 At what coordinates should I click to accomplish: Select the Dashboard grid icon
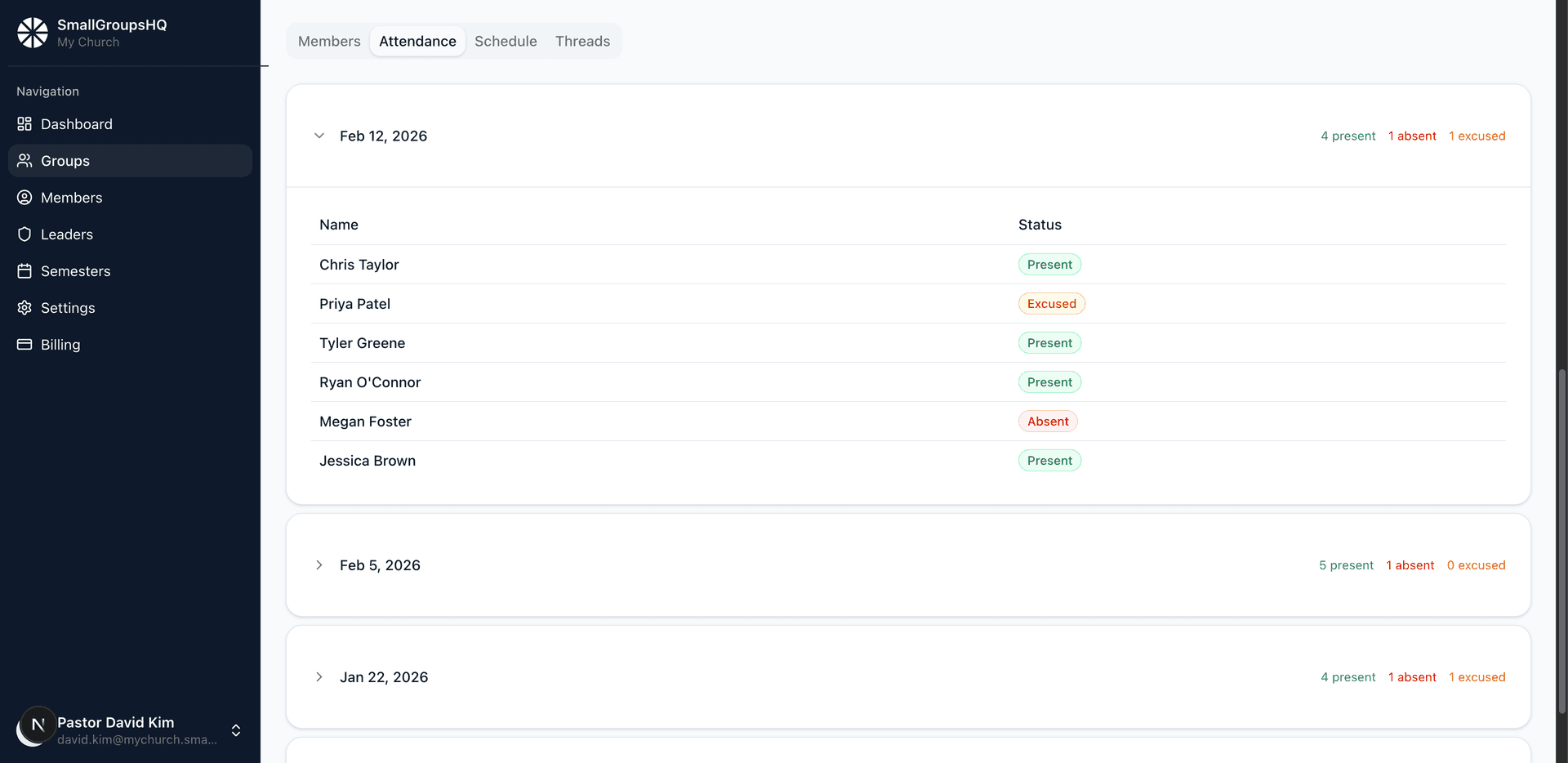point(24,123)
